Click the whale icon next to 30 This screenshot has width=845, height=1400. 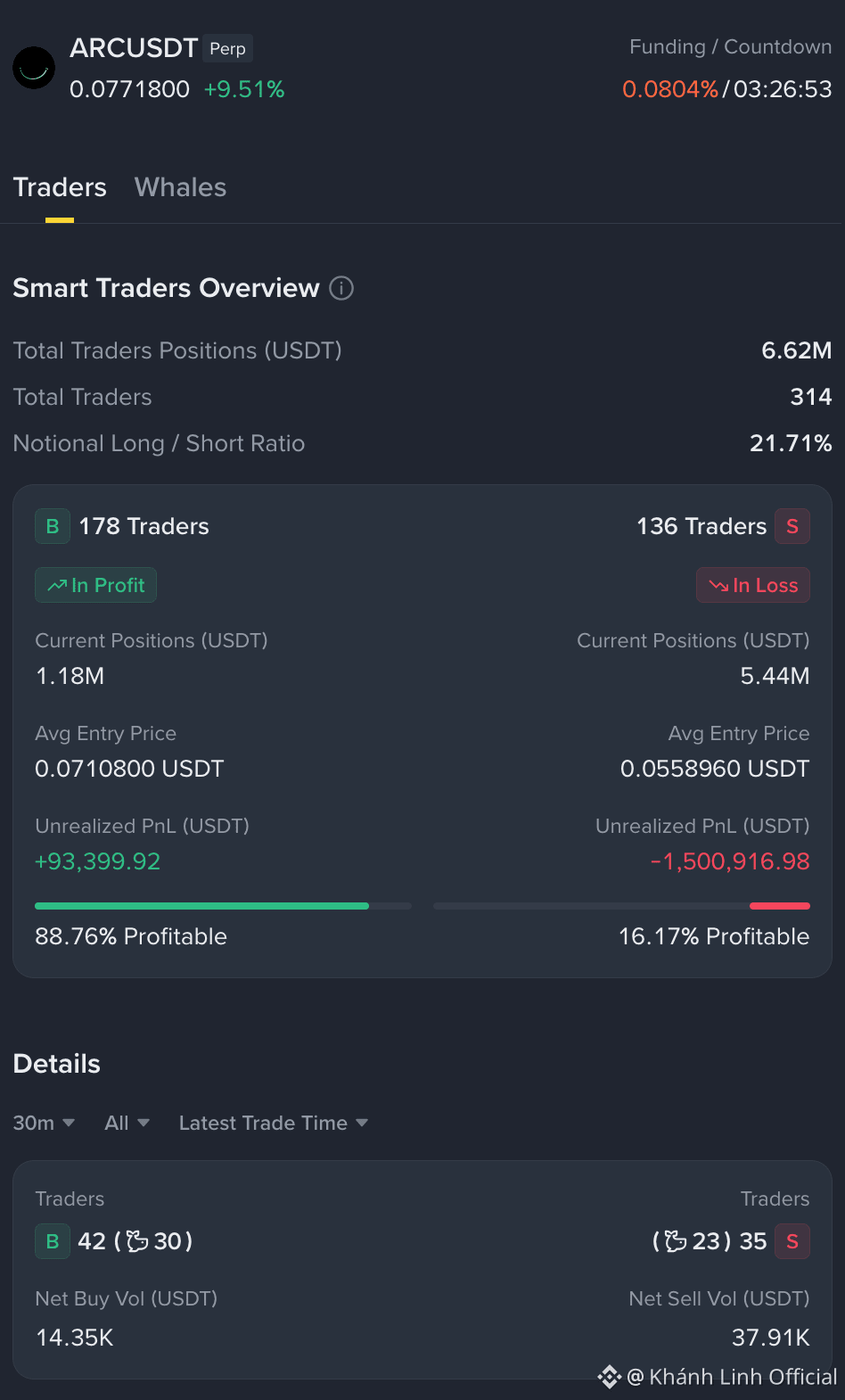[137, 1241]
